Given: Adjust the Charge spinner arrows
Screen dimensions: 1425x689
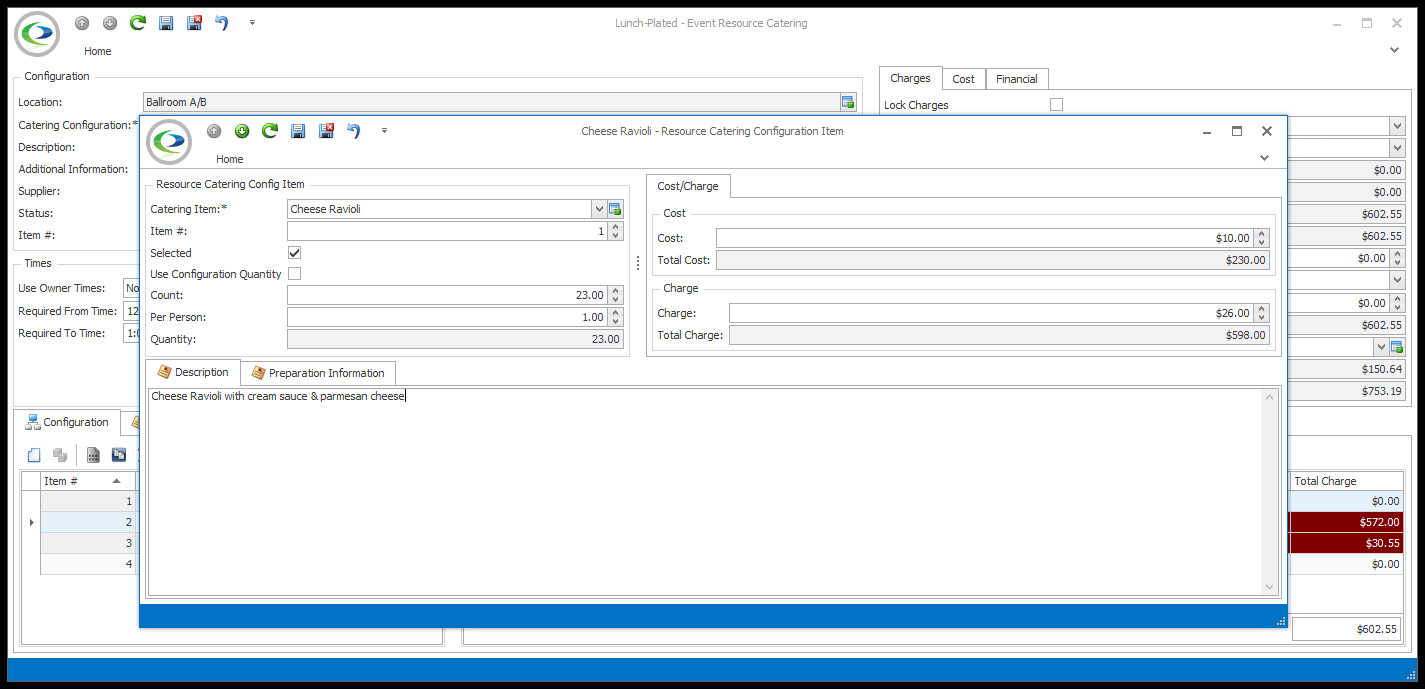Looking at the screenshot, I should coord(1262,313).
